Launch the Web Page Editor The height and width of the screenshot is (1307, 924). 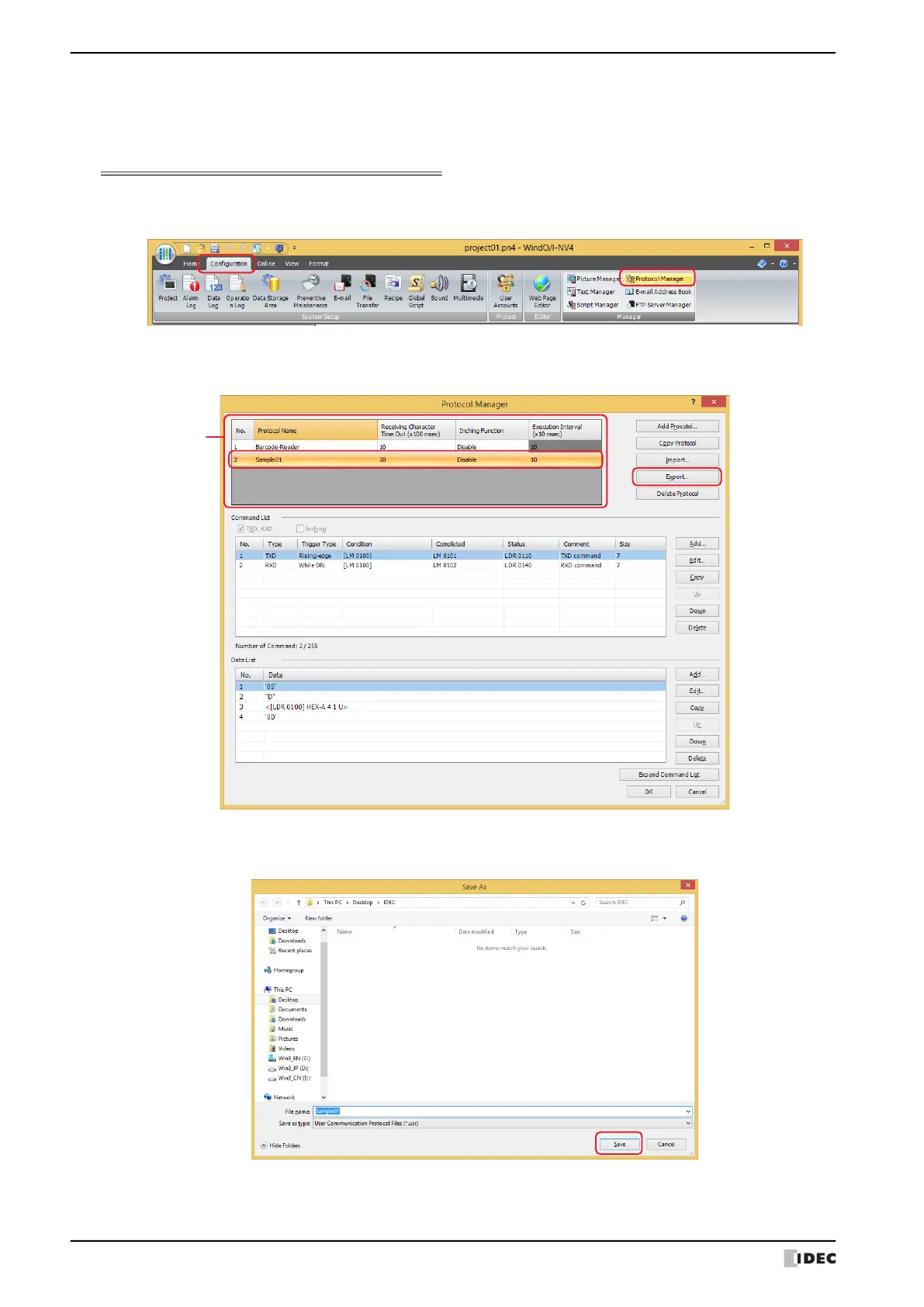542,291
